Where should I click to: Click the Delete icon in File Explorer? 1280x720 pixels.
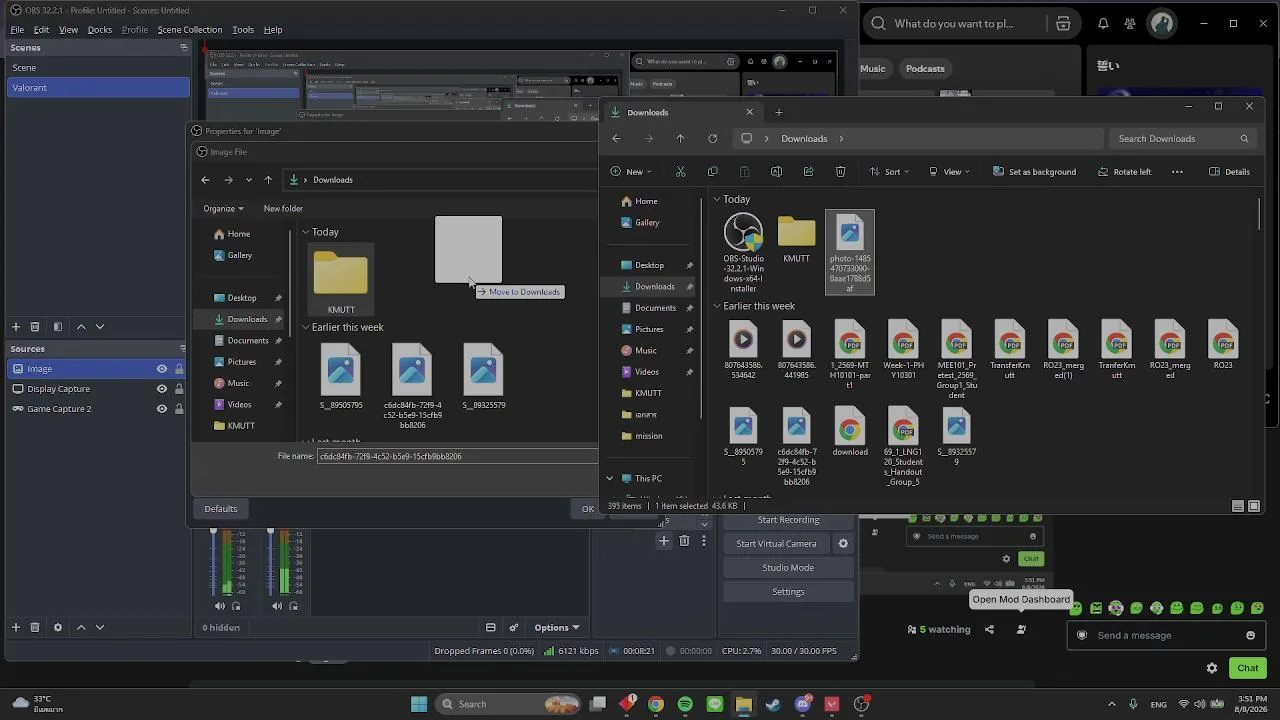(x=840, y=172)
